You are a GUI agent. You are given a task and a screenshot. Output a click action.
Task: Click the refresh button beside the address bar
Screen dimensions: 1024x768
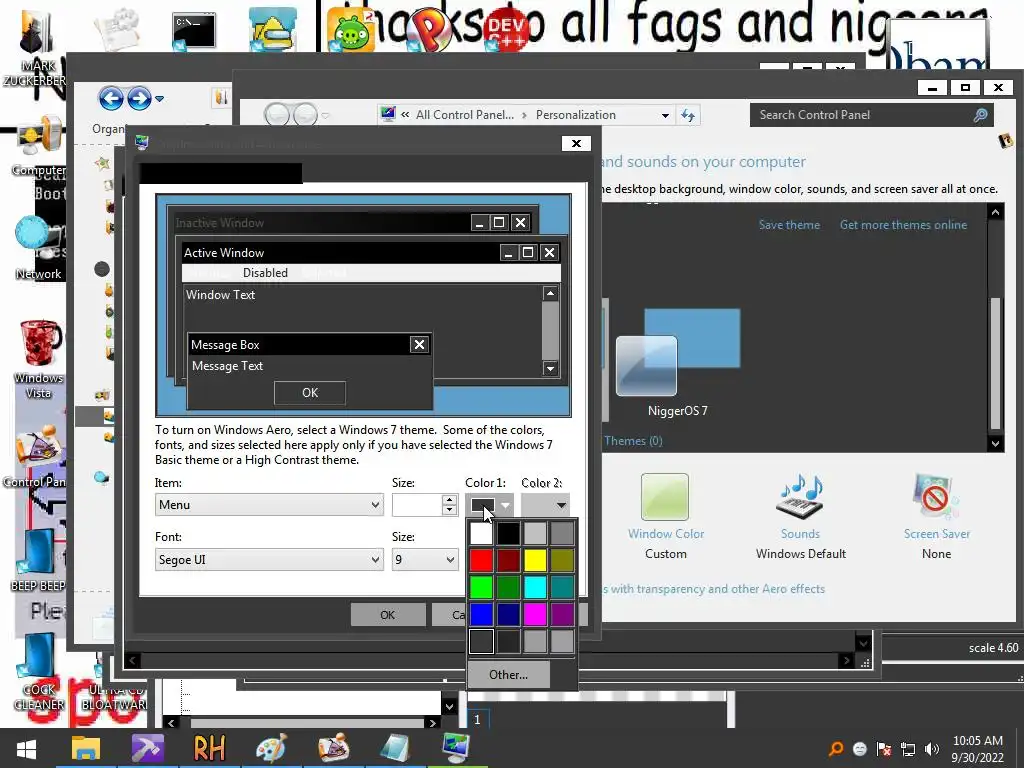pyautogui.click(x=688, y=115)
